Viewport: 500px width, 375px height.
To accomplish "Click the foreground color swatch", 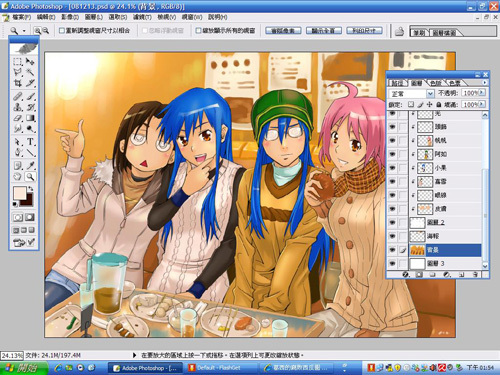I will (19, 193).
